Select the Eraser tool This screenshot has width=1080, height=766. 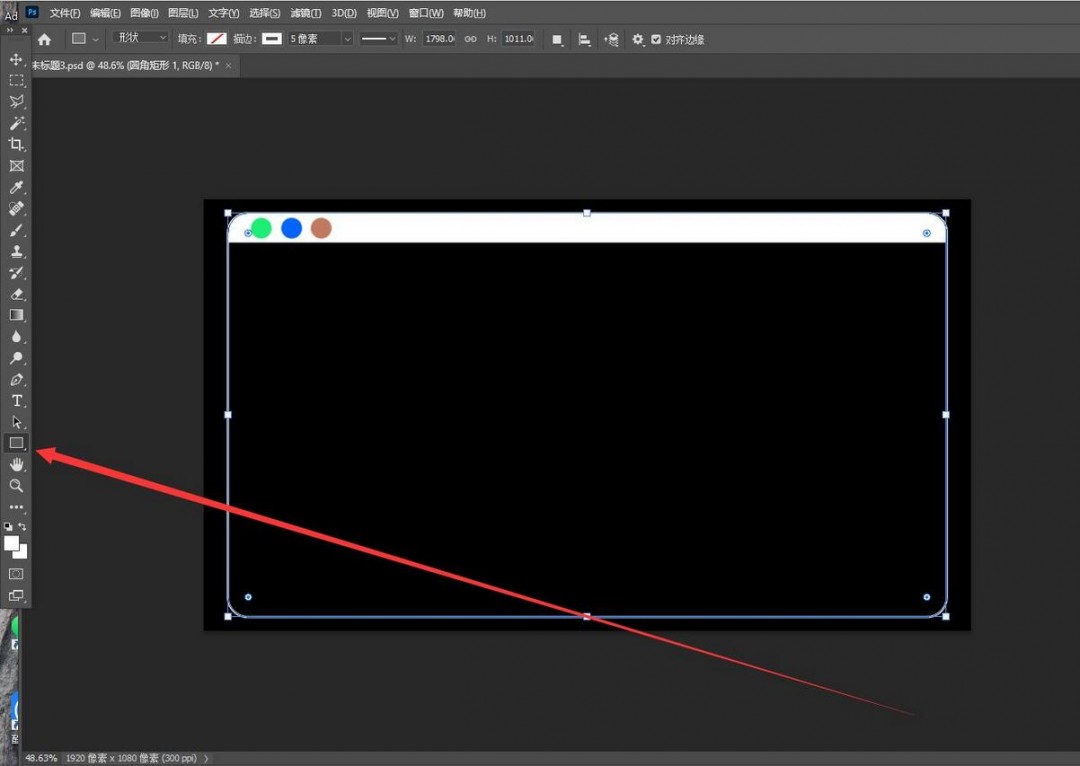coord(16,294)
